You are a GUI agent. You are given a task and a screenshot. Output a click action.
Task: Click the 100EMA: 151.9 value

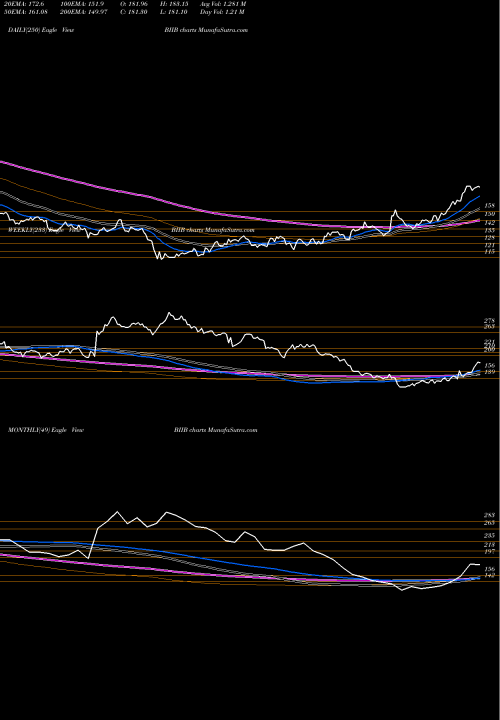(82, 4)
